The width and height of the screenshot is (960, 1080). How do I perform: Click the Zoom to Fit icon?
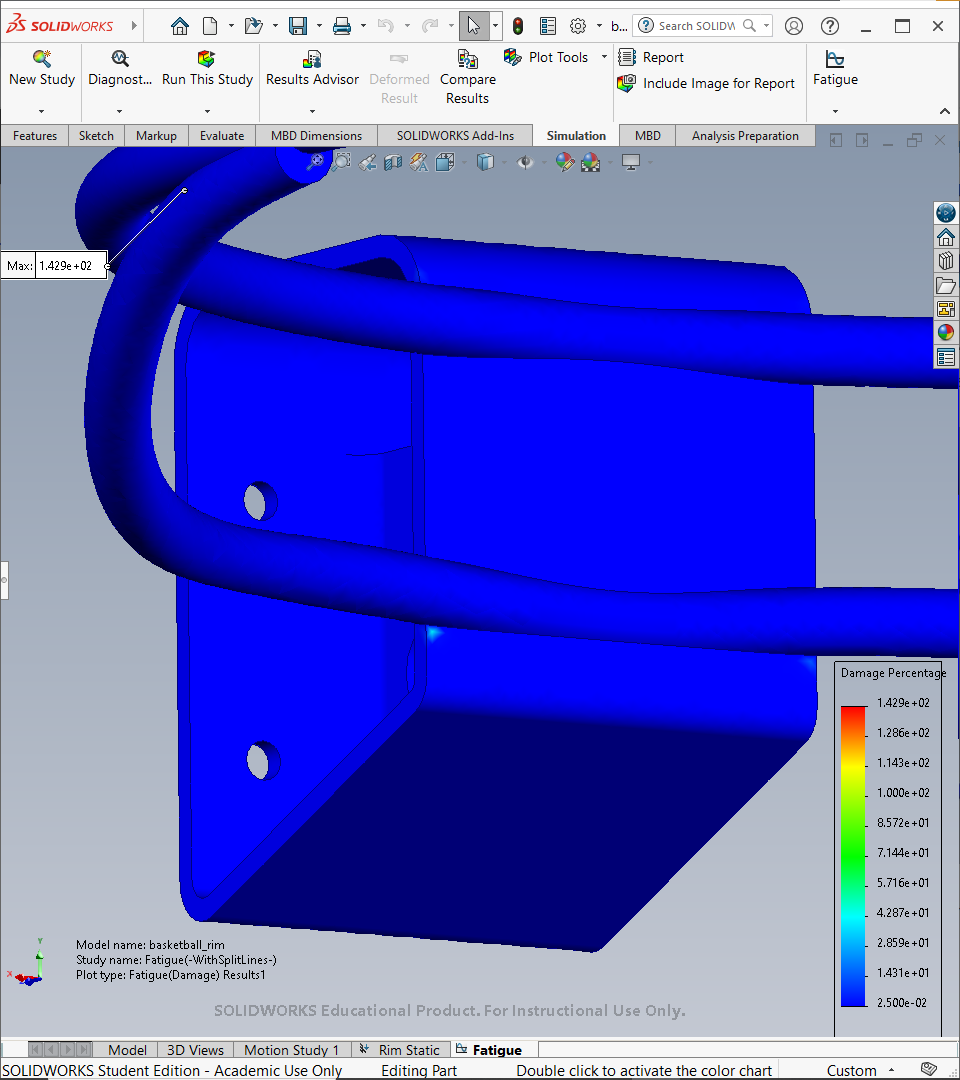pyautogui.click(x=315, y=162)
